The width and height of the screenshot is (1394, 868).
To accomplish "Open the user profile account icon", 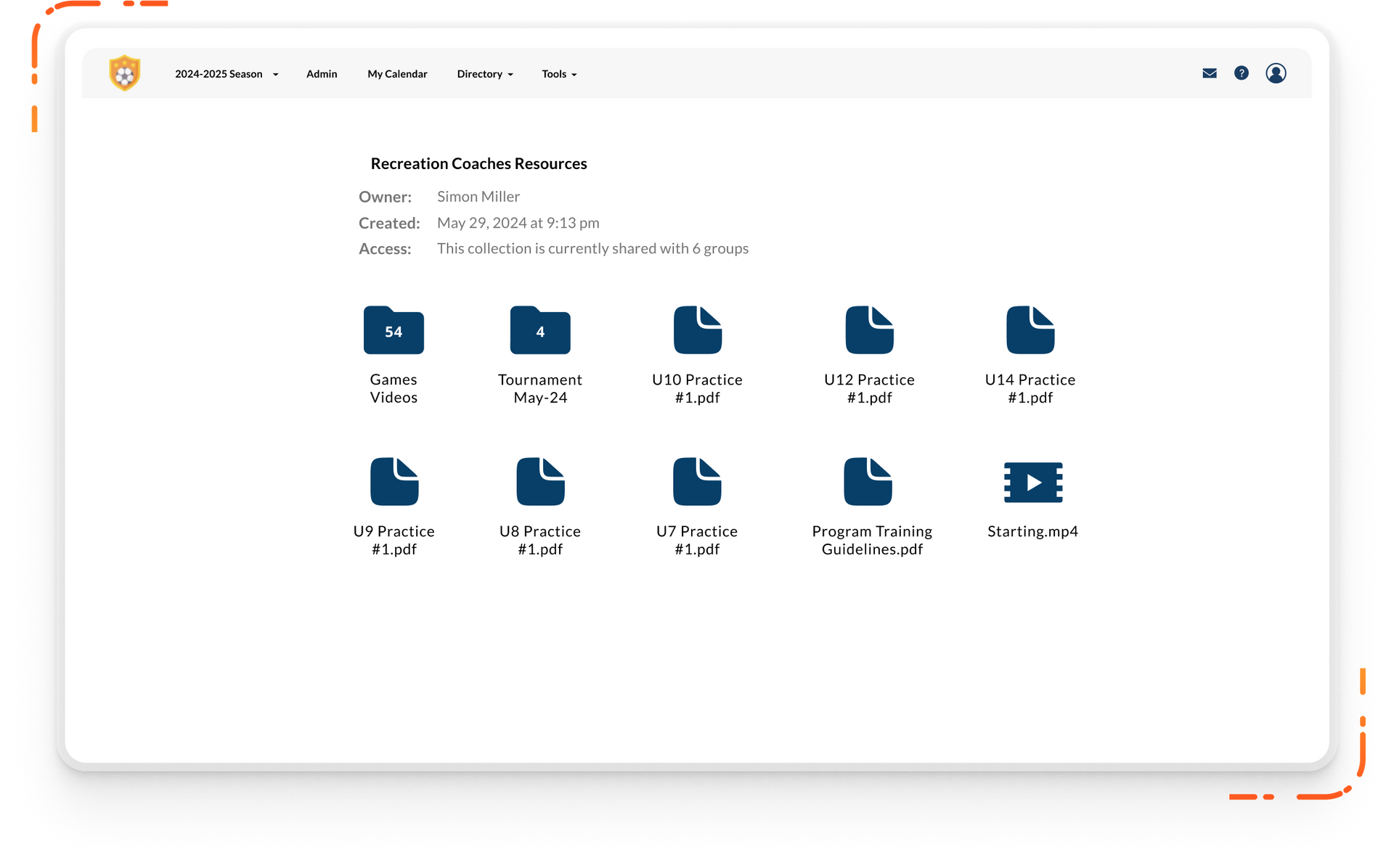I will pos(1276,72).
